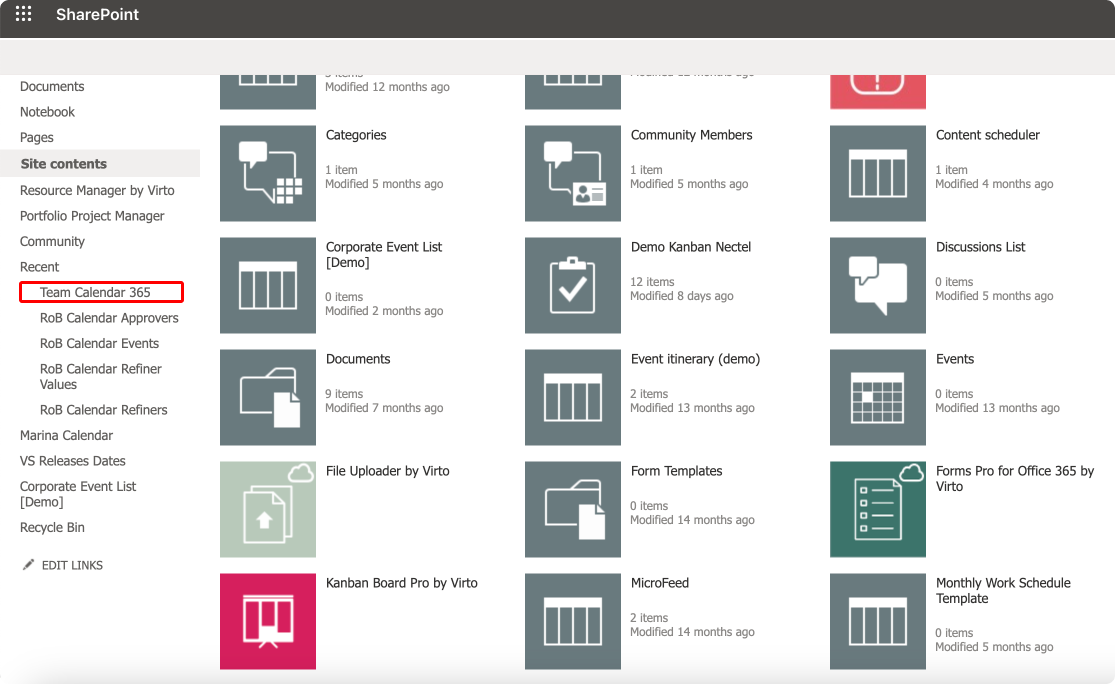The image size is (1115, 684).
Task: Click the SharePoint title in header
Action: point(97,14)
